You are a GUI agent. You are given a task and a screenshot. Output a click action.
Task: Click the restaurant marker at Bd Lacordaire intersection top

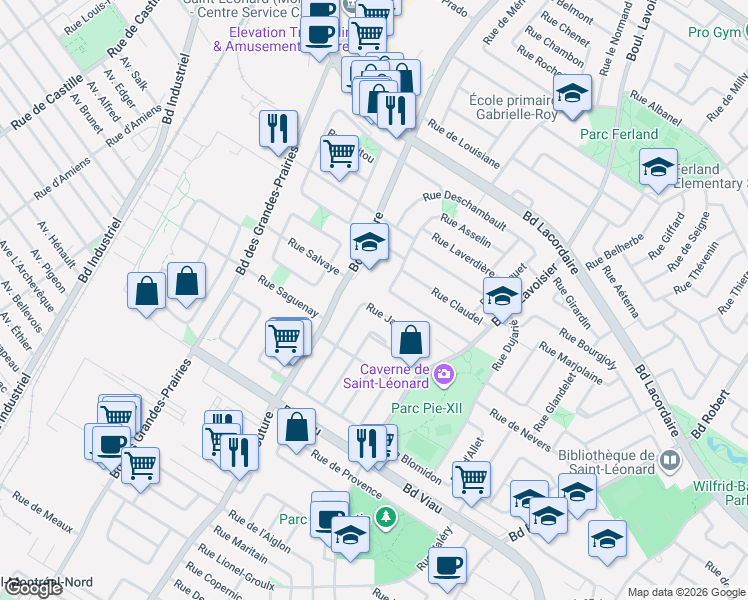[x=396, y=113]
